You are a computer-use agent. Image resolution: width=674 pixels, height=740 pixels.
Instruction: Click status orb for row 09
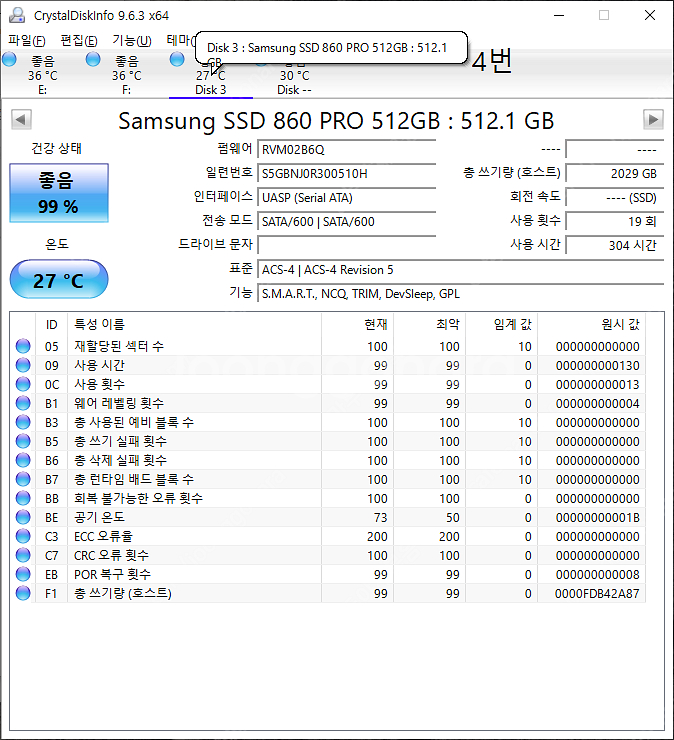(23, 365)
